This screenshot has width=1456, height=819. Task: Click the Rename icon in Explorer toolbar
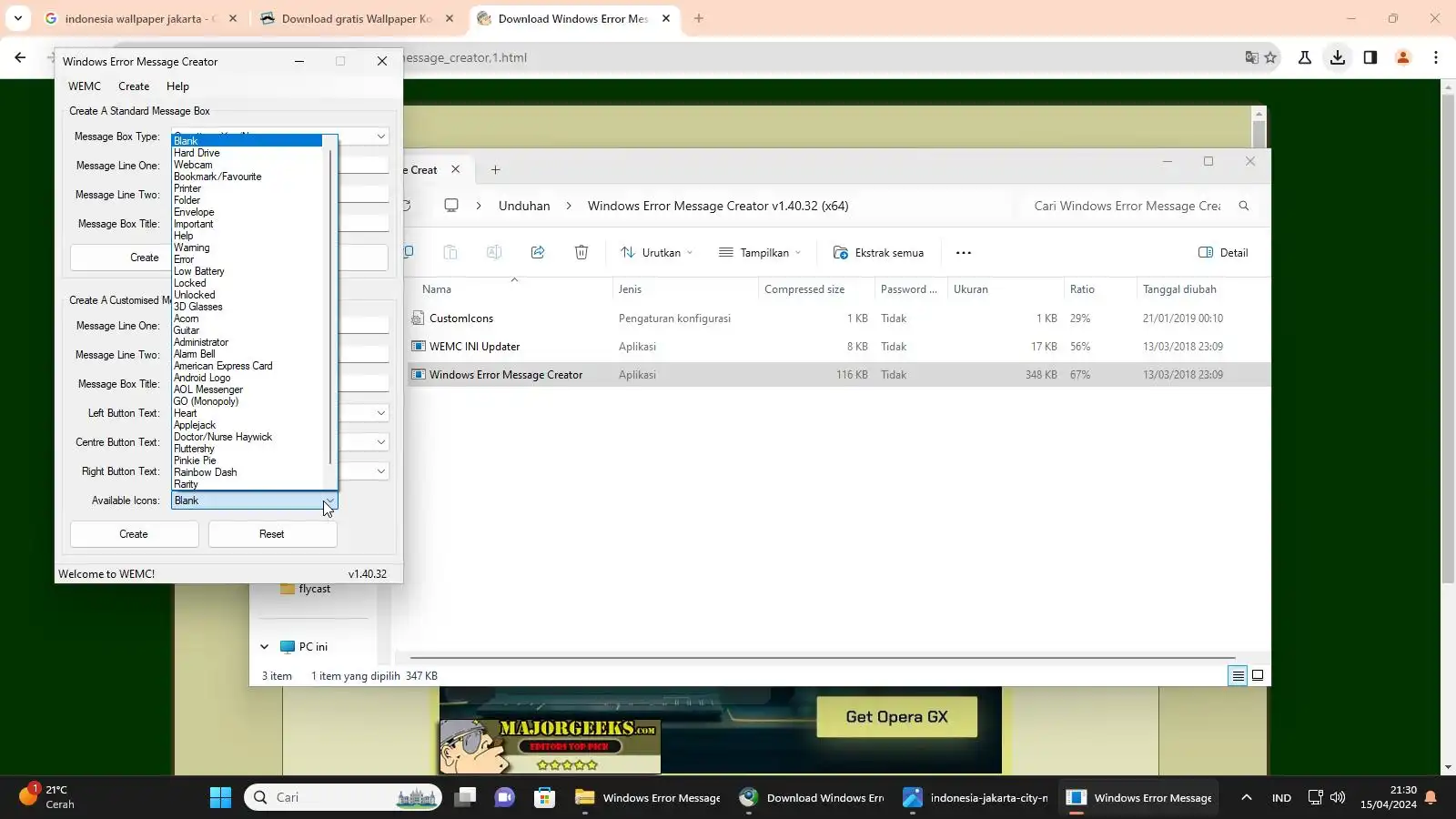[494, 253]
